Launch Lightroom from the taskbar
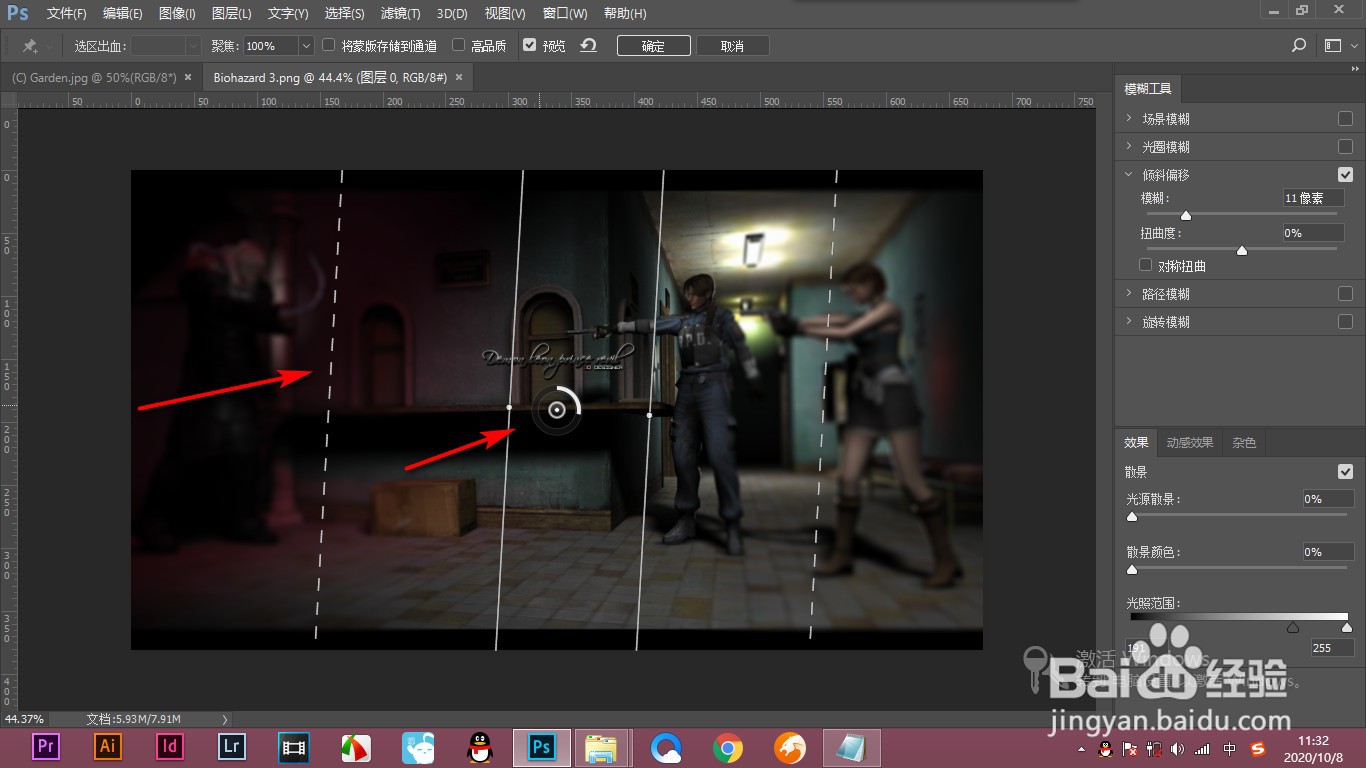Screen dimensions: 1366x768 coord(232,747)
